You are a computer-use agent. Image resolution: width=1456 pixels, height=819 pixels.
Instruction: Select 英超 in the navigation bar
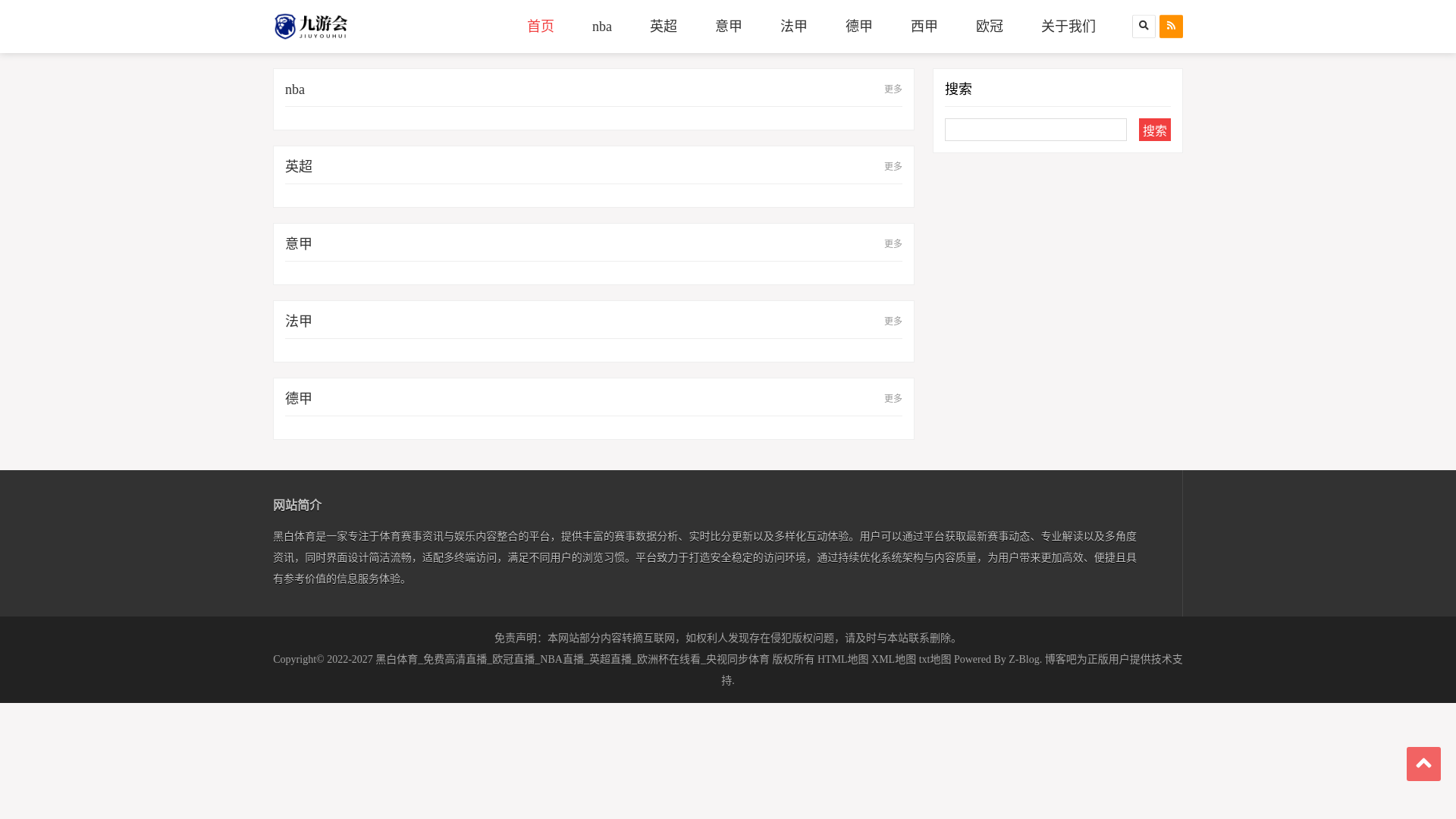point(664,27)
